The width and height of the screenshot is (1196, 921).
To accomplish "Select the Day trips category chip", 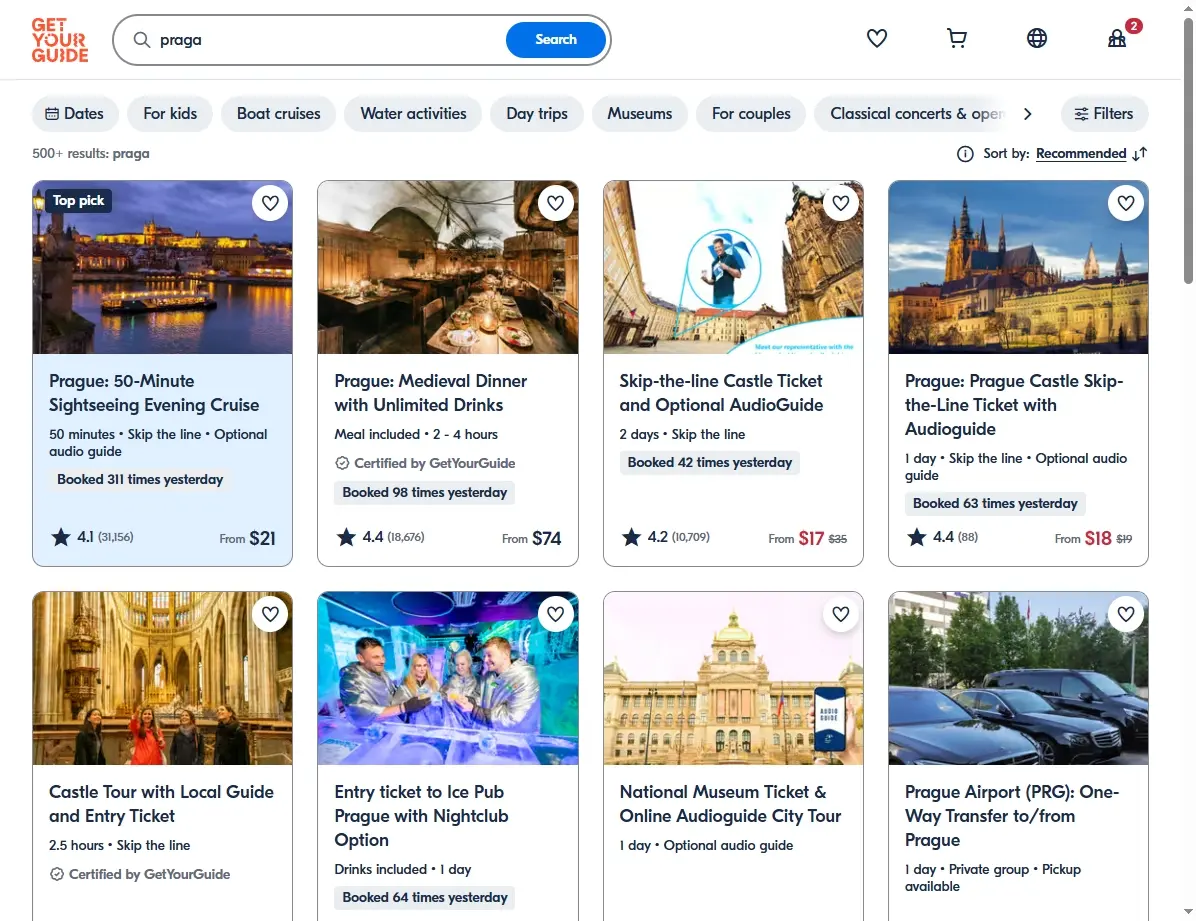I will coord(537,114).
